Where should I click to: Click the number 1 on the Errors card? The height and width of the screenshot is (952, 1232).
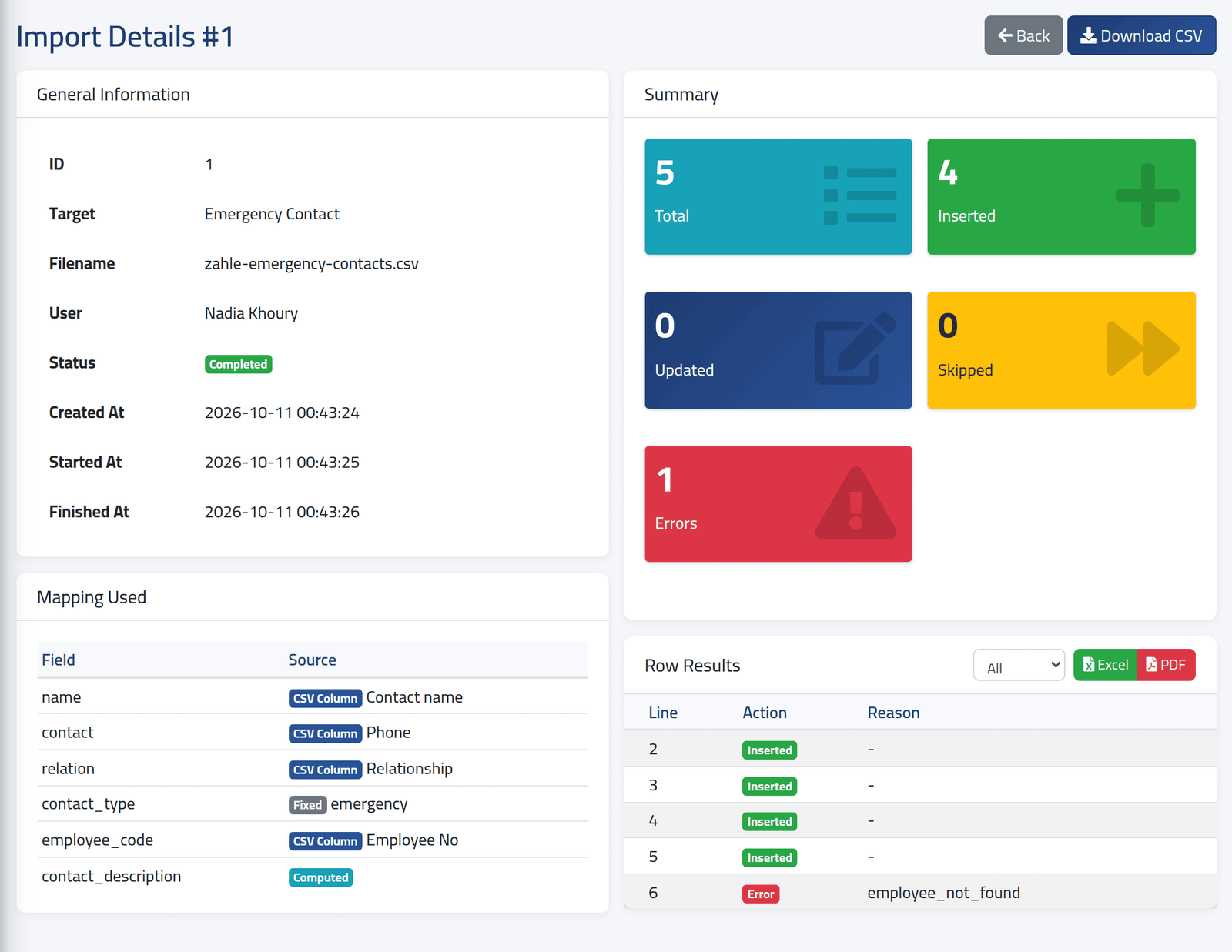point(665,480)
